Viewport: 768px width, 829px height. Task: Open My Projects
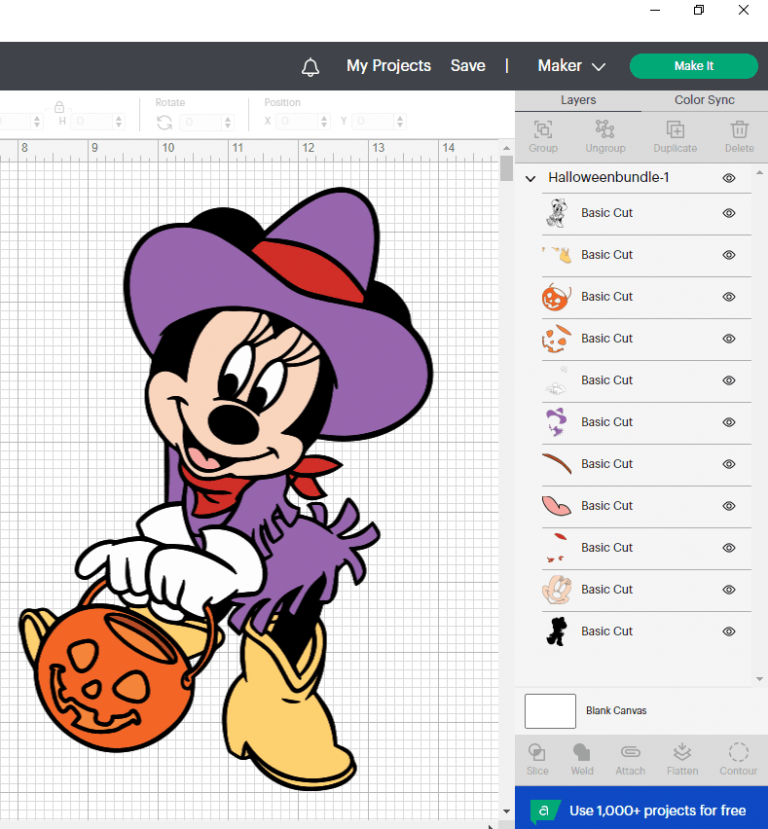pos(388,66)
